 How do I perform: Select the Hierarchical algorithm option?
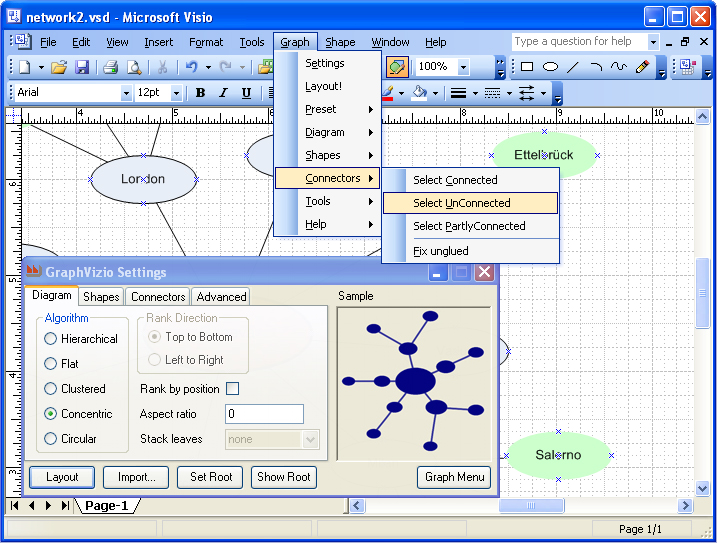click(x=50, y=339)
